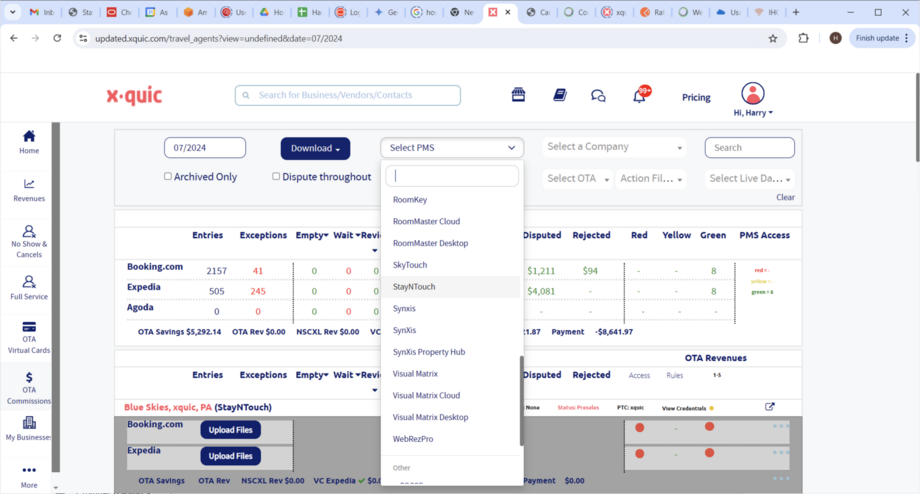Open browser extensions puzzle icon
The image size is (920, 494).
click(x=803, y=38)
